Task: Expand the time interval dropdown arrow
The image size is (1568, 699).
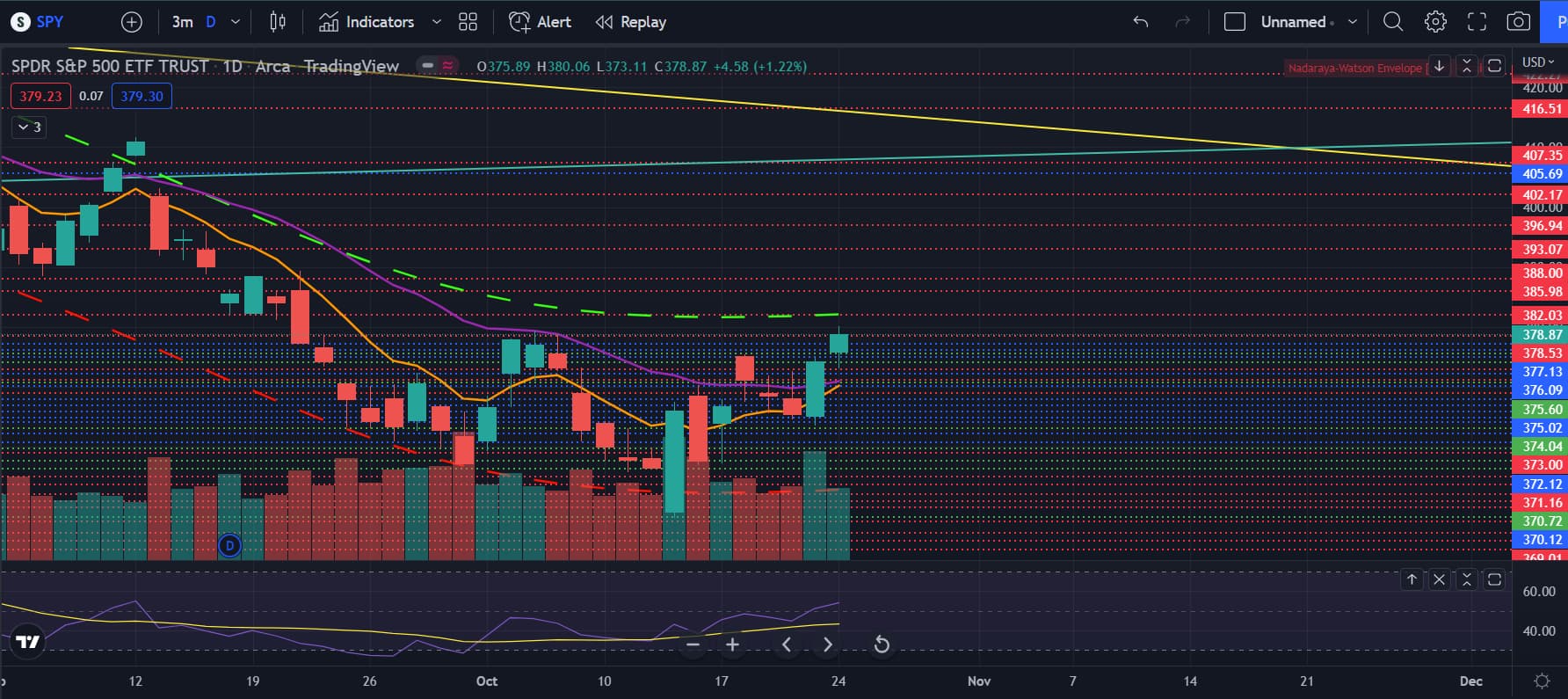Action: coord(236,22)
